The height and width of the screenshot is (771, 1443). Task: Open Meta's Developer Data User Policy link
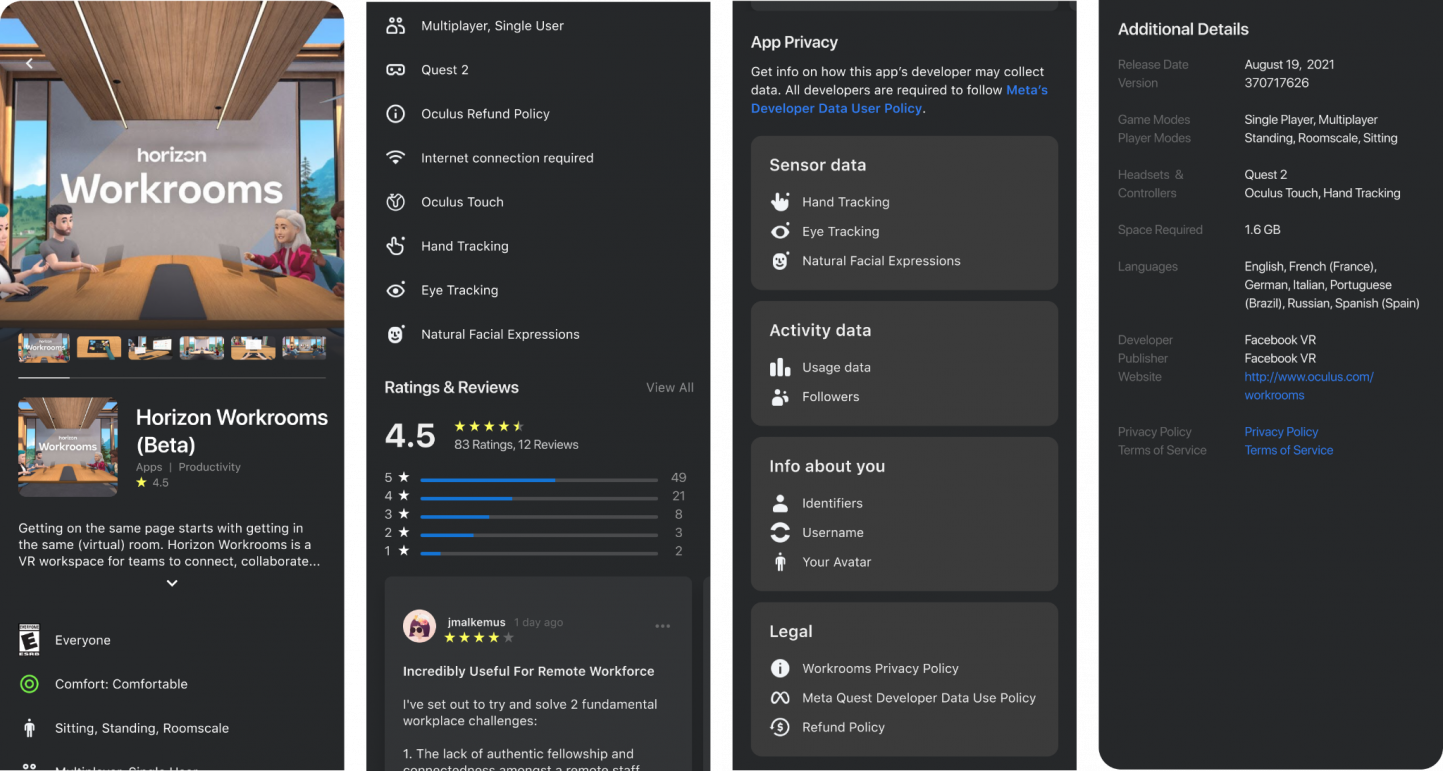click(899, 99)
